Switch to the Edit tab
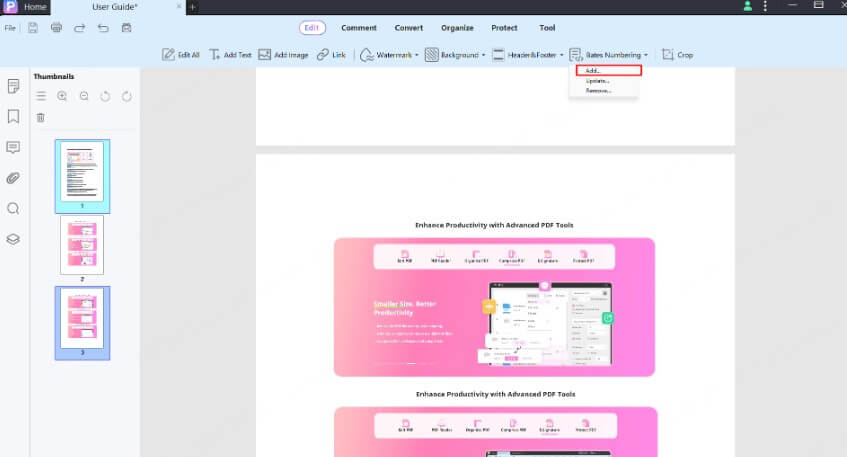 312,28
